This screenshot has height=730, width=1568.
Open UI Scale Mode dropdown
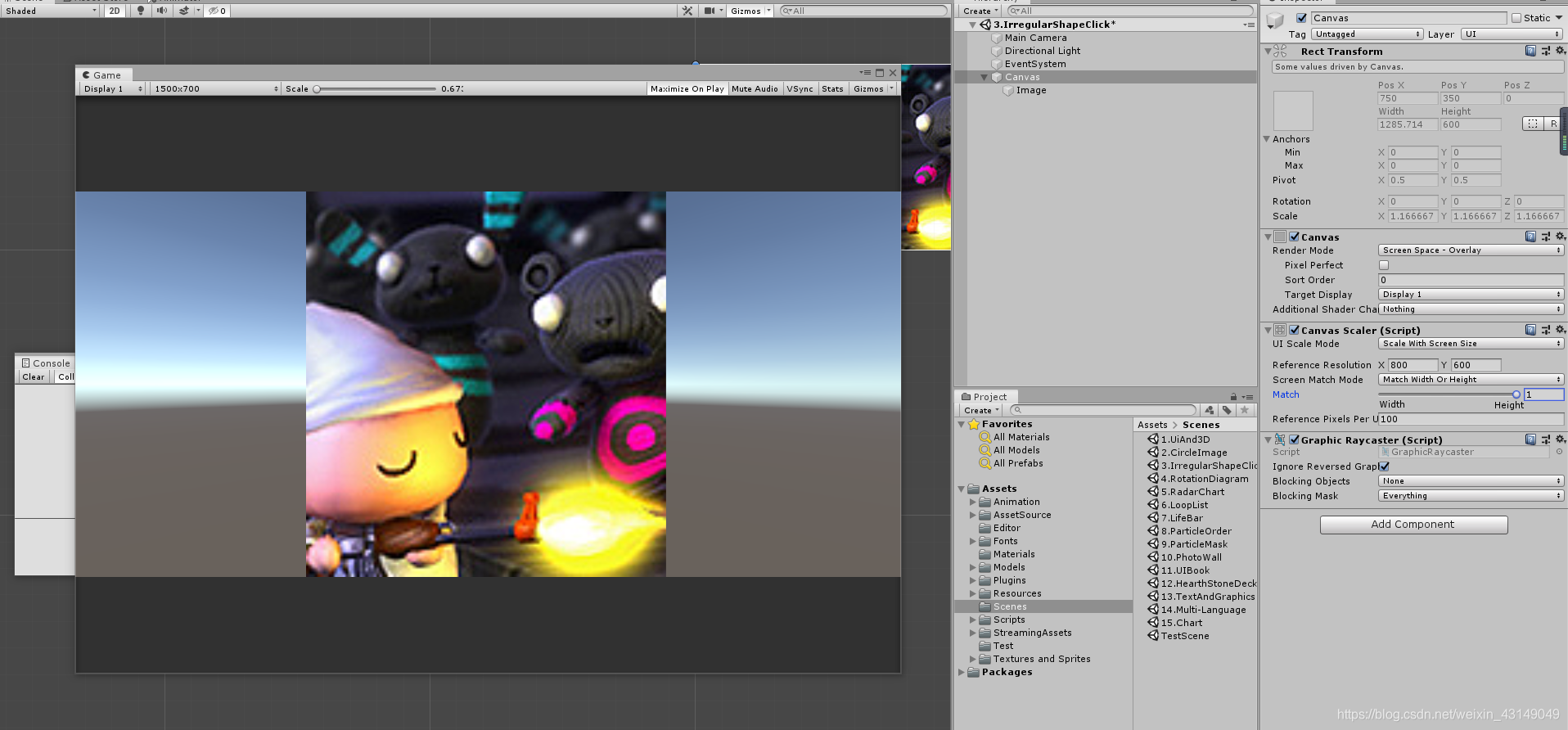(x=1471, y=344)
